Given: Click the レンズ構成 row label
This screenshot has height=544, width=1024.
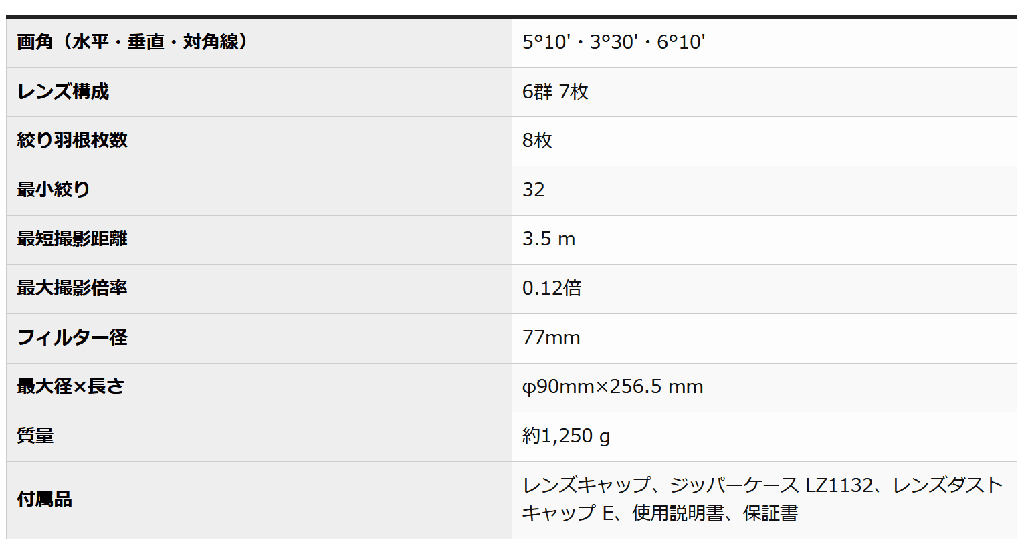Looking at the screenshot, I should [x=63, y=92].
